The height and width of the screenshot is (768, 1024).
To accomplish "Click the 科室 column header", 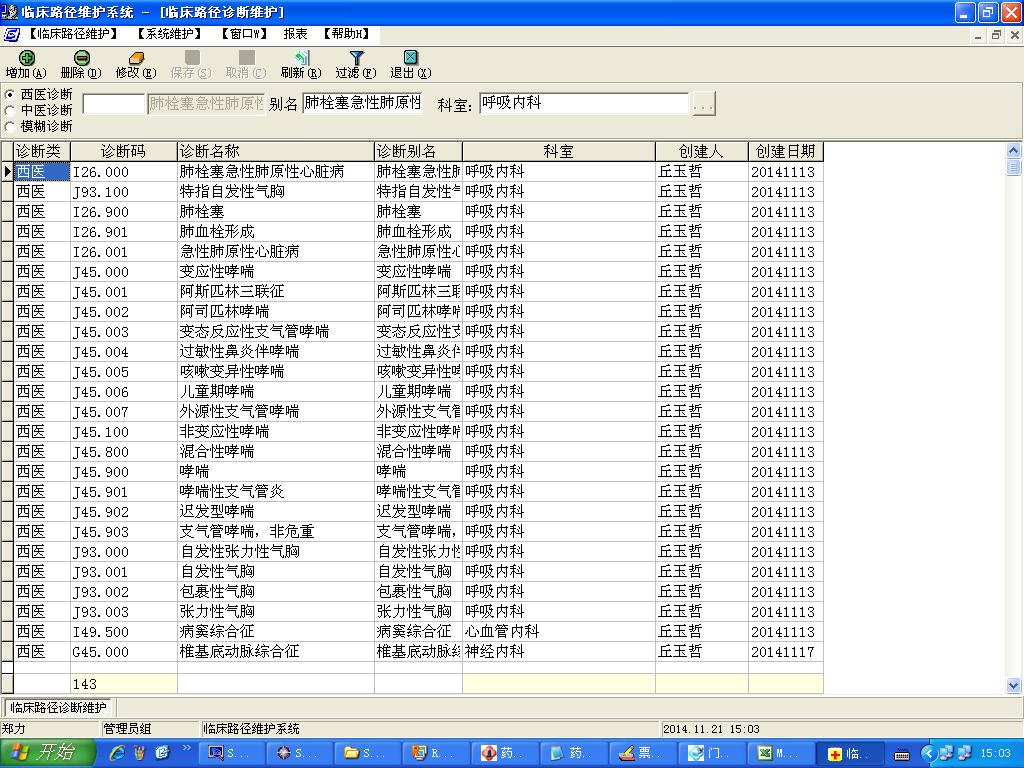I will (558, 151).
